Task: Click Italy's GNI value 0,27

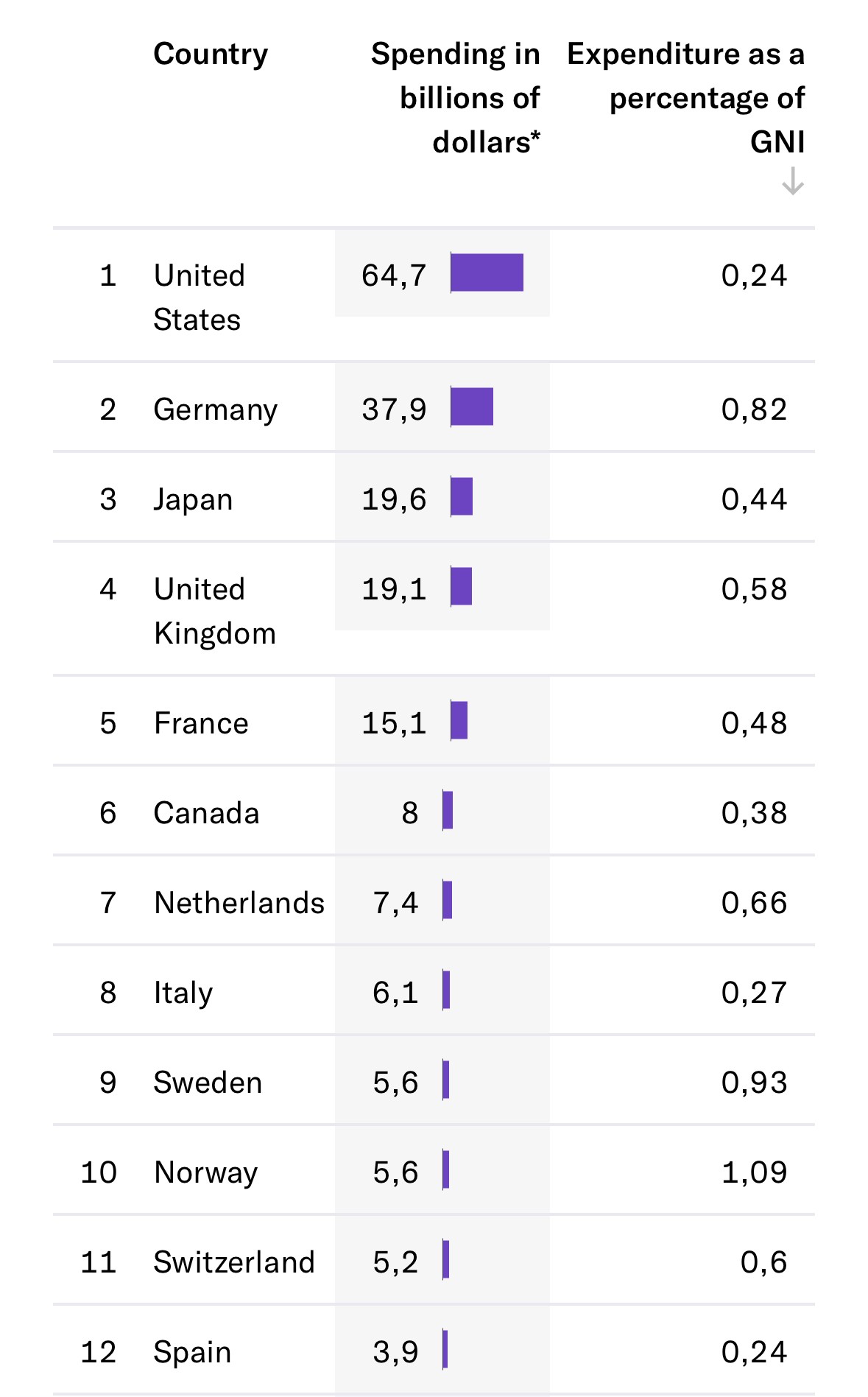Action: [x=754, y=993]
